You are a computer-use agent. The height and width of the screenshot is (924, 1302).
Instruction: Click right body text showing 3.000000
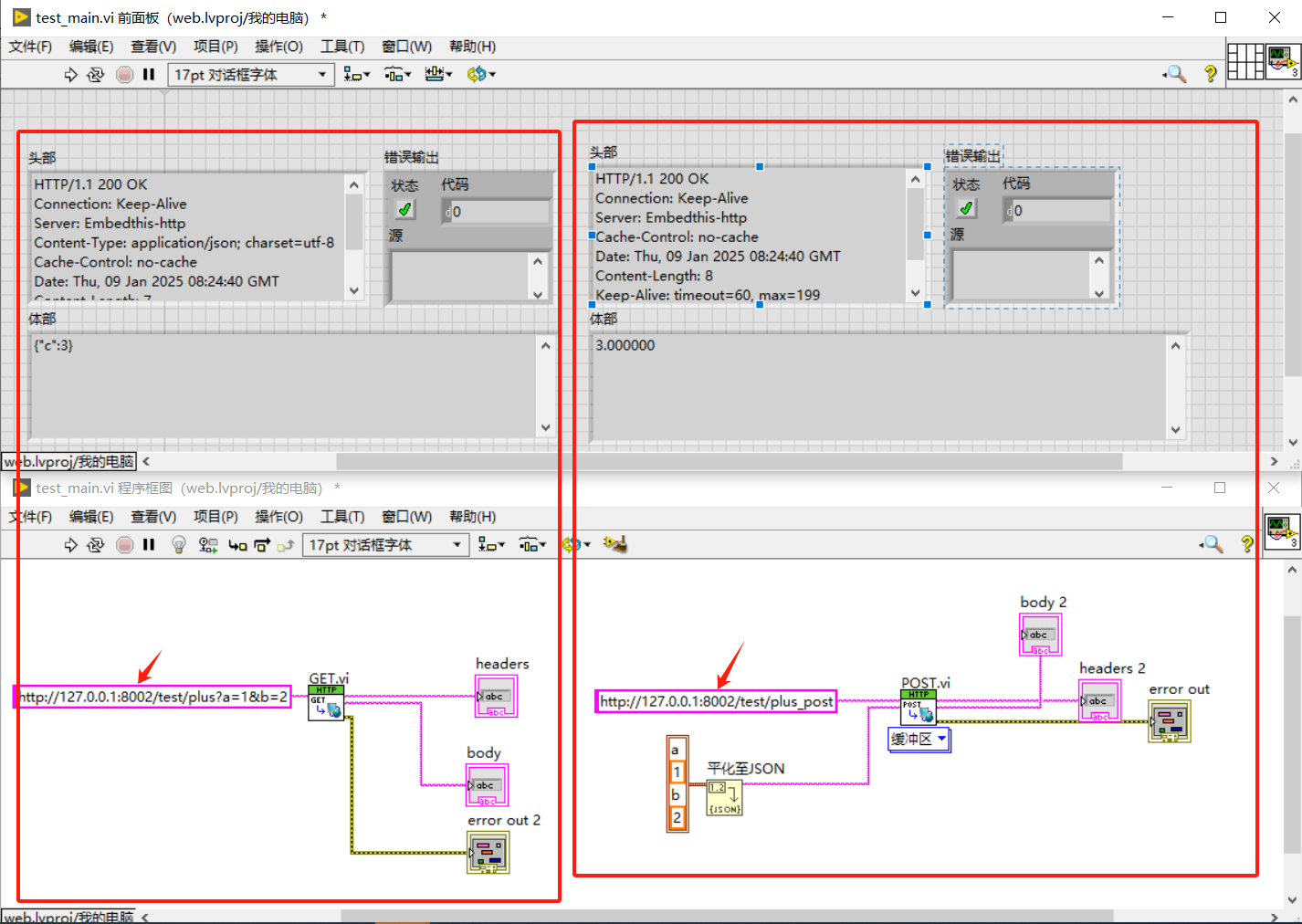point(625,346)
